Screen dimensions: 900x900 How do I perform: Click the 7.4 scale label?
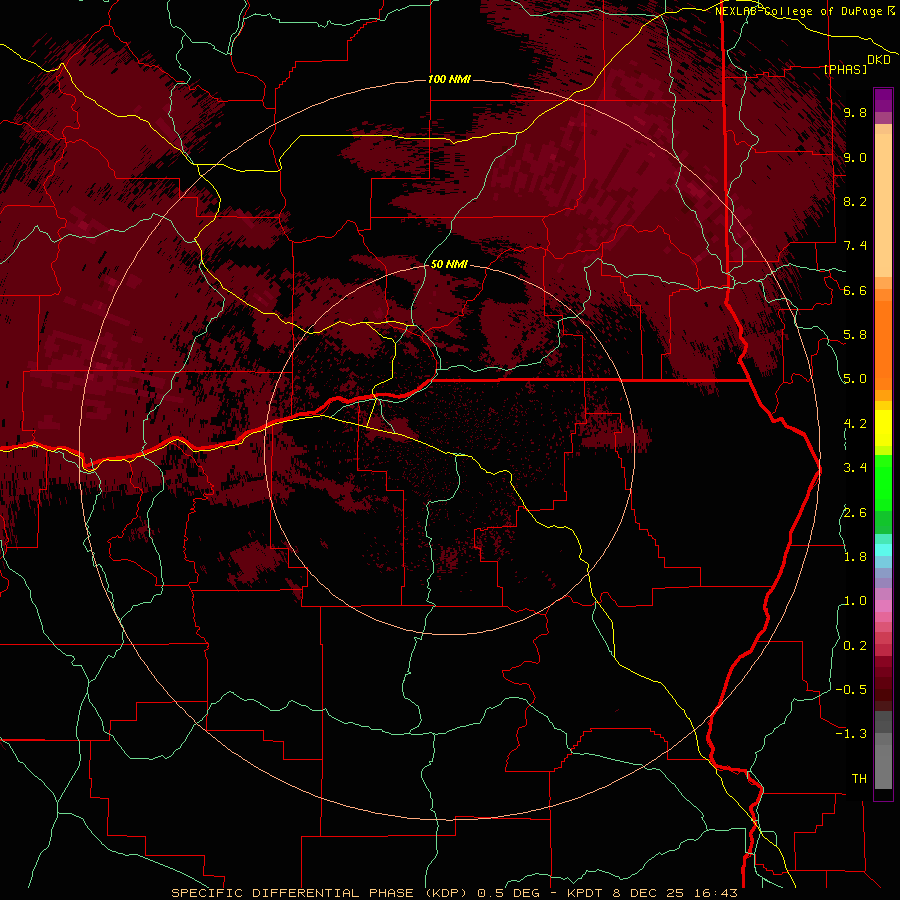click(855, 246)
